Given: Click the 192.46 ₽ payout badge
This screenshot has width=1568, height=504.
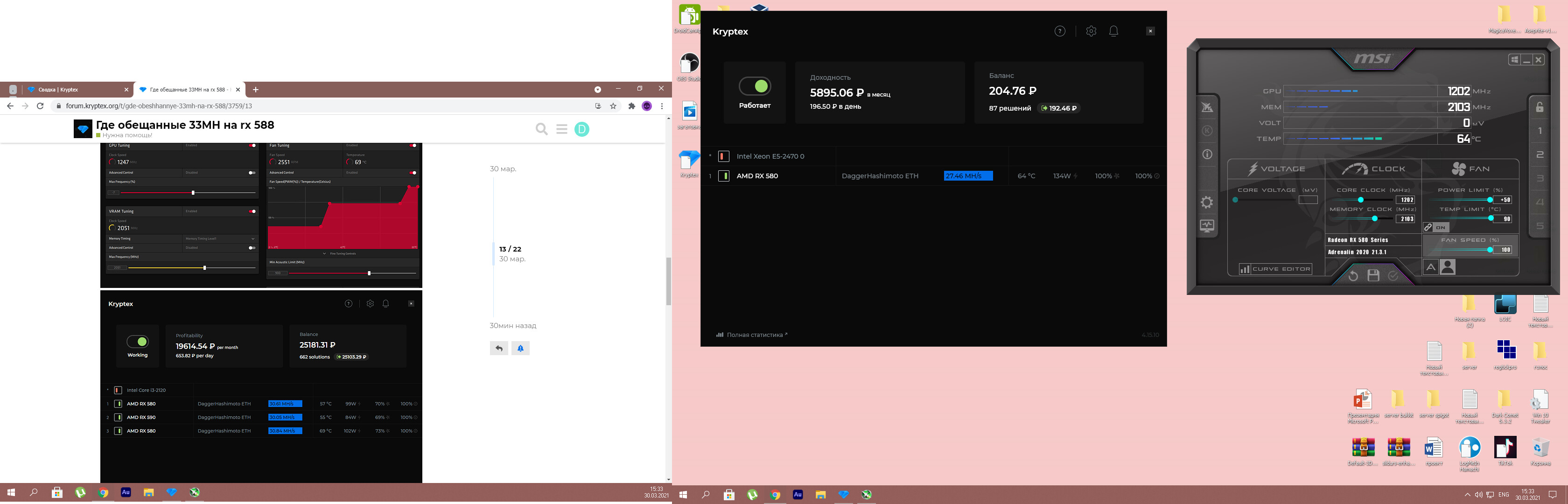Looking at the screenshot, I should coord(1058,108).
